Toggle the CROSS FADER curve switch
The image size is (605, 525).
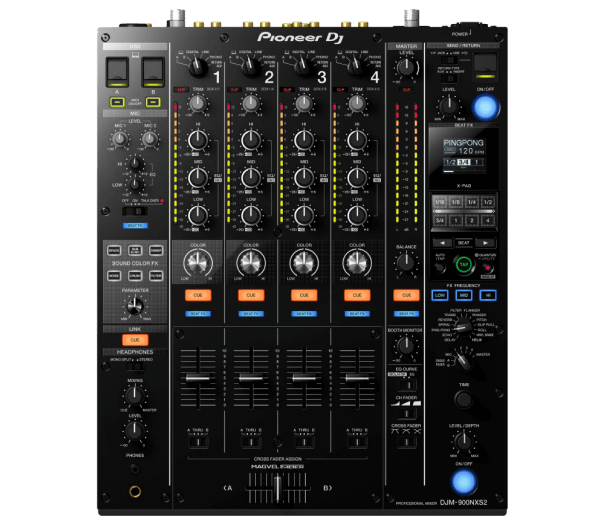pos(406,442)
